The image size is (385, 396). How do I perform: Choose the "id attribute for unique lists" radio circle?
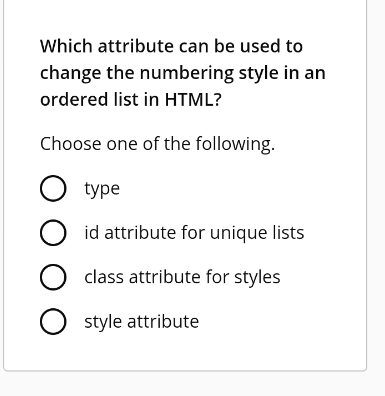coord(53,233)
